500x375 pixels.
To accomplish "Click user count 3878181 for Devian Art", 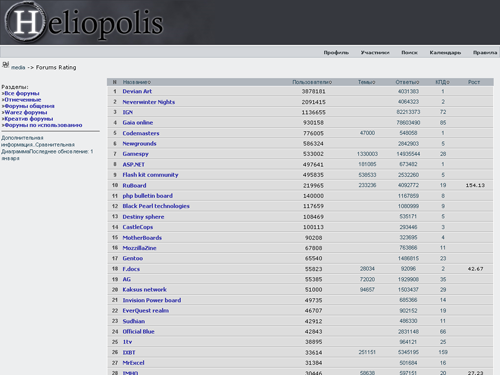I will point(314,92).
